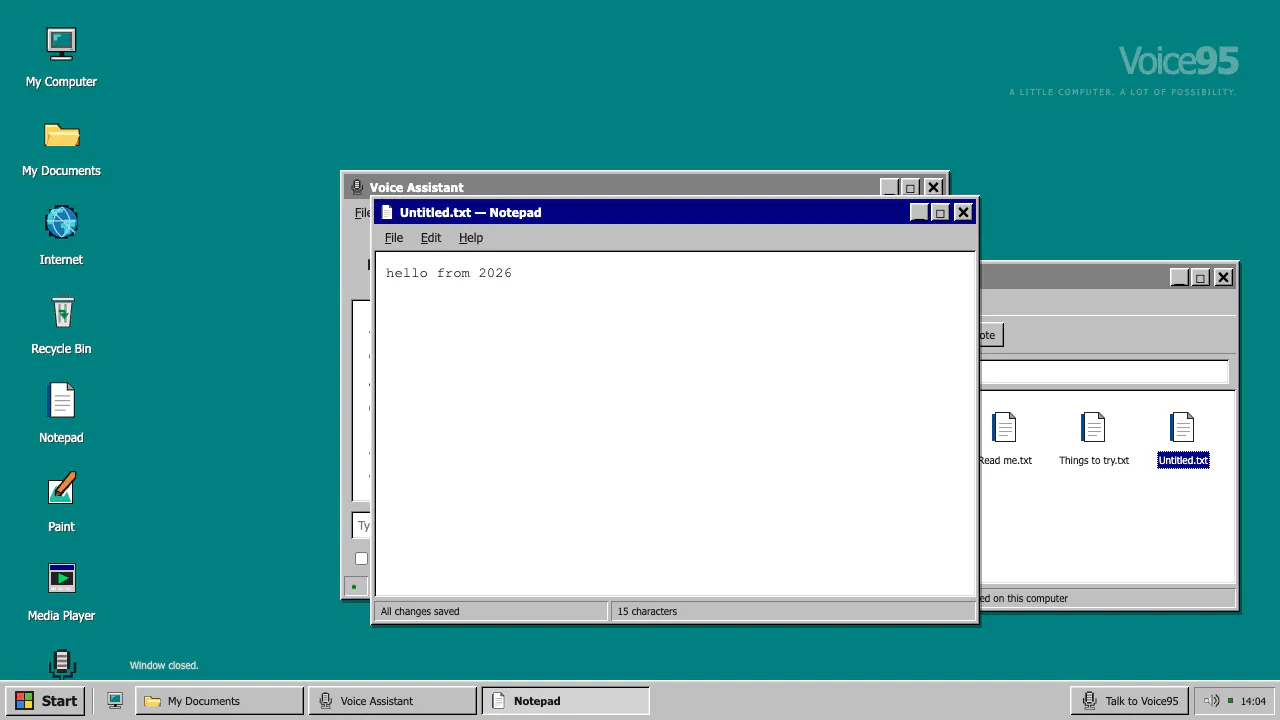Switch to My Documents taskbar button
The height and width of the screenshot is (720, 1280).
(219, 701)
